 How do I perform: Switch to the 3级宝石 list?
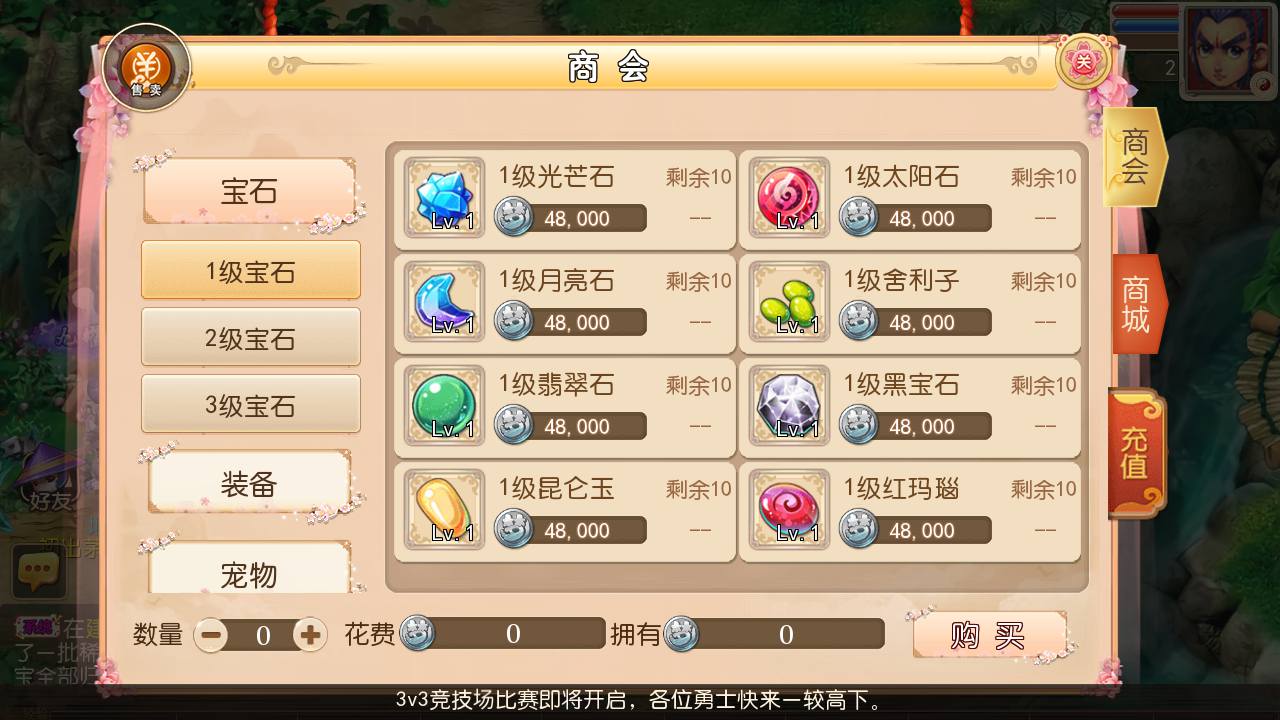click(251, 405)
